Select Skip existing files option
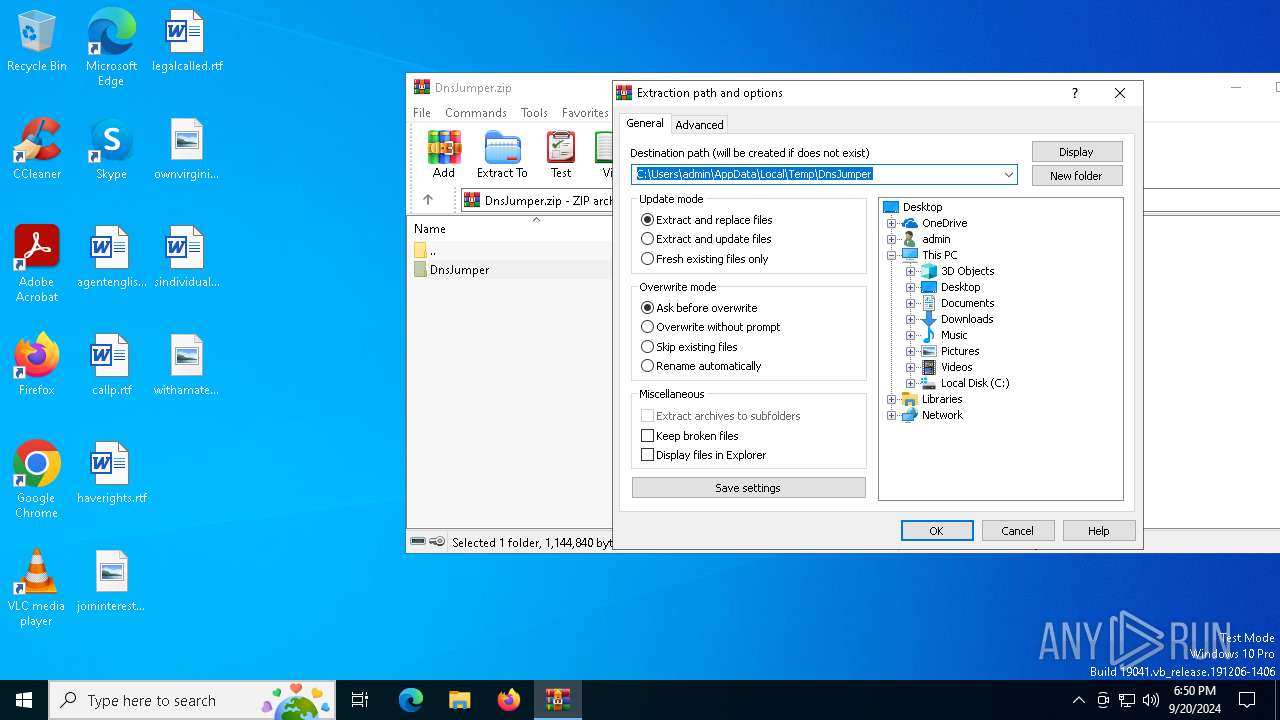1280x720 pixels. click(x=689, y=347)
